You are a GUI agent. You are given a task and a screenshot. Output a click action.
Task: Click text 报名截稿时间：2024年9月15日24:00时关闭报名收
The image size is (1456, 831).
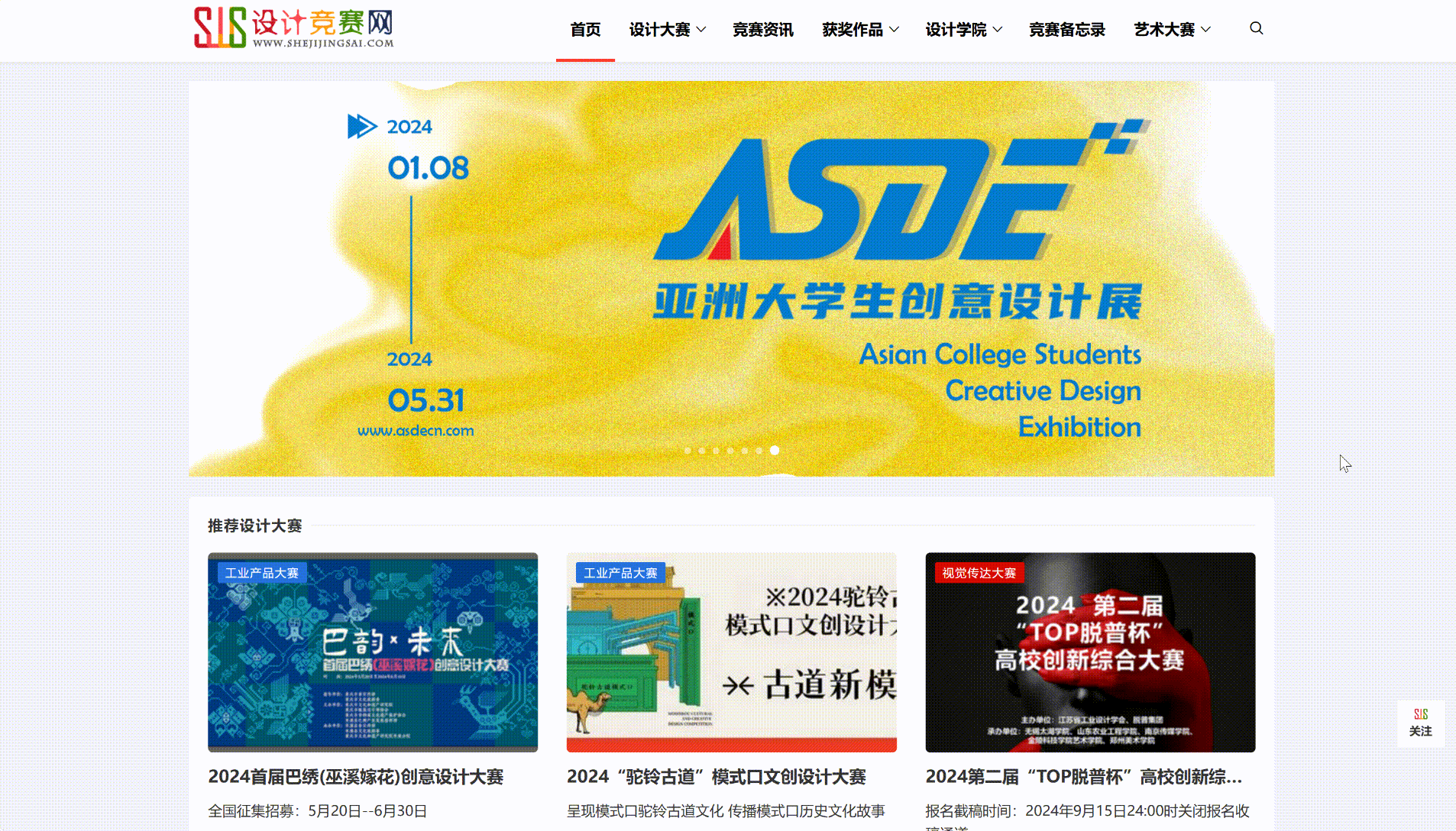point(1087,811)
